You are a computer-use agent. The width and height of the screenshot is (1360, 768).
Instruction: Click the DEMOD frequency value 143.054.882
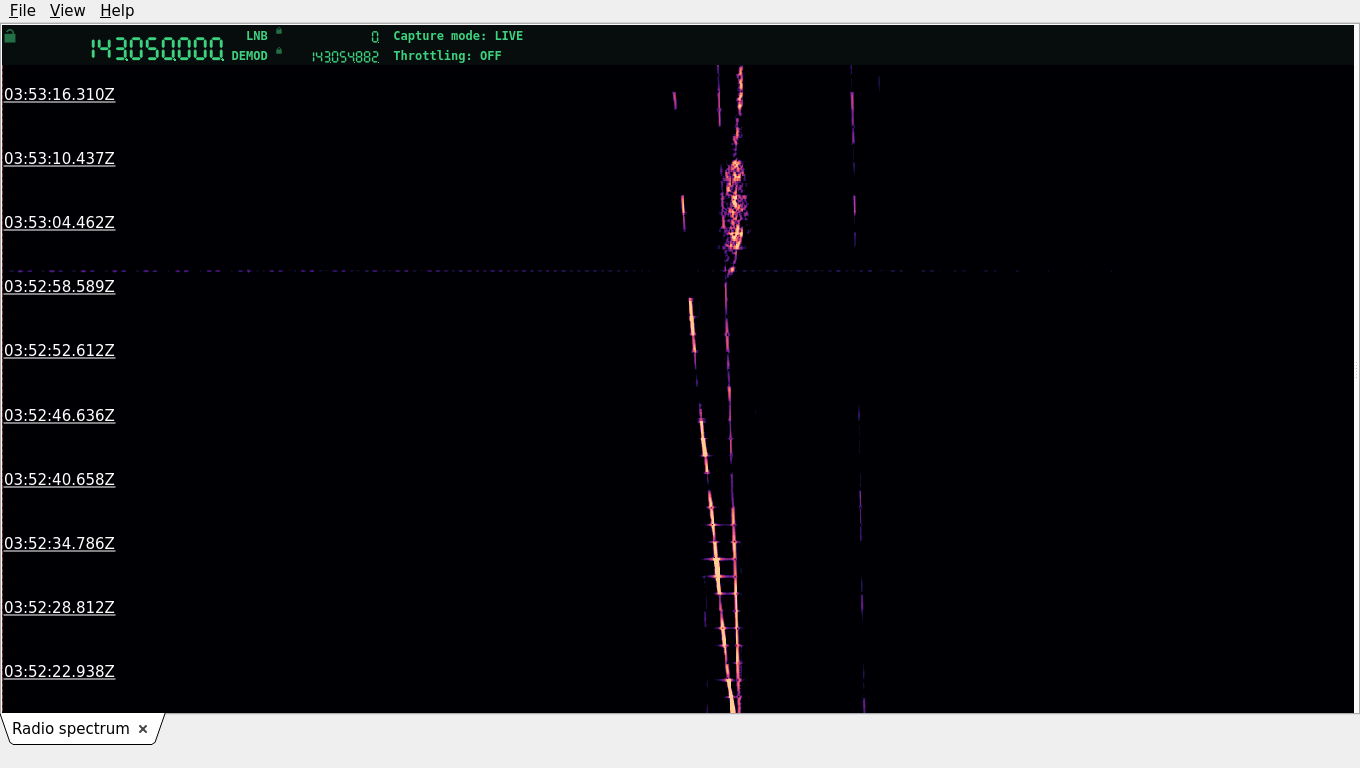[345, 57]
